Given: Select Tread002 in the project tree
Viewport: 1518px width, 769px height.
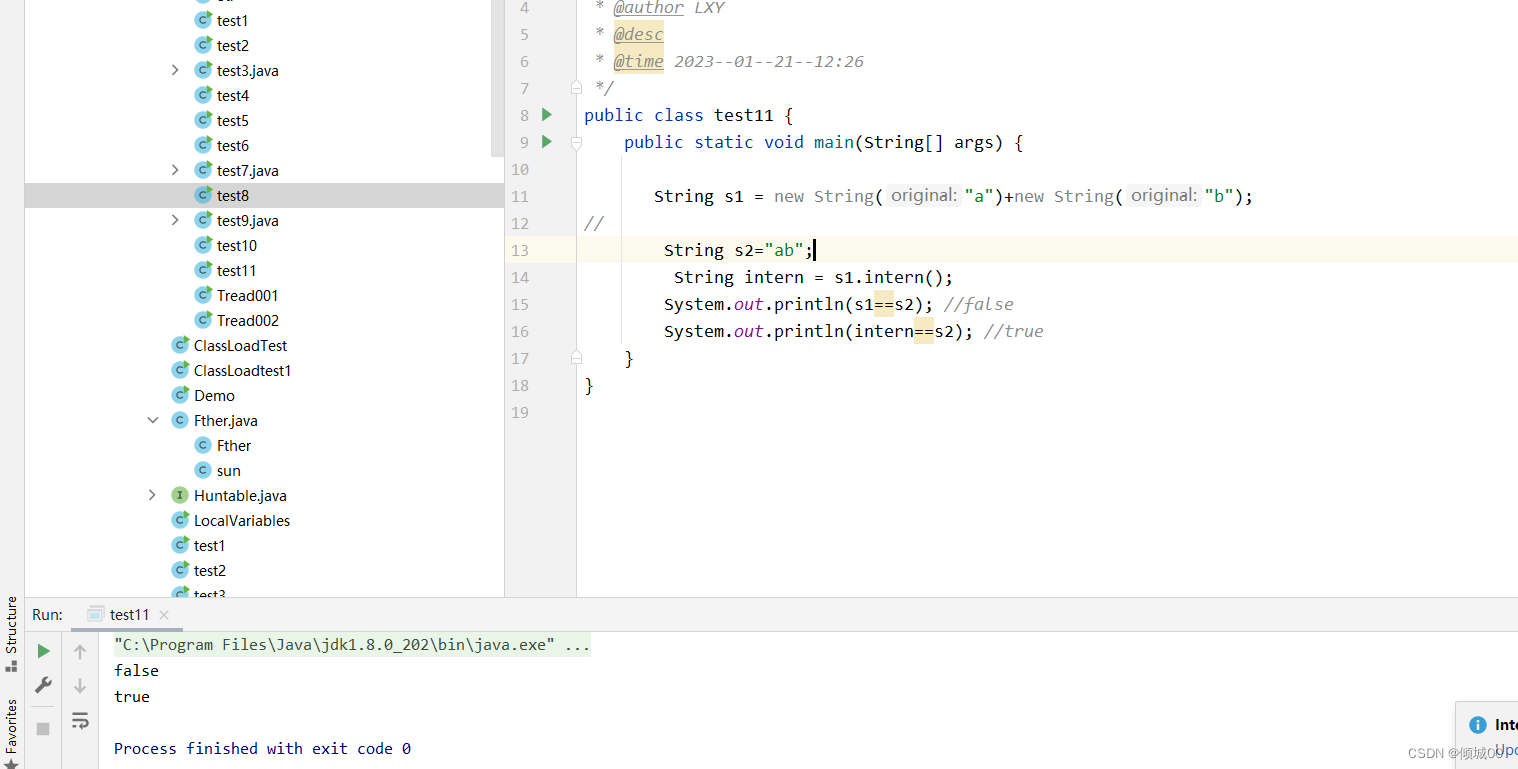Looking at the screenshot, I should coord(248,320).
